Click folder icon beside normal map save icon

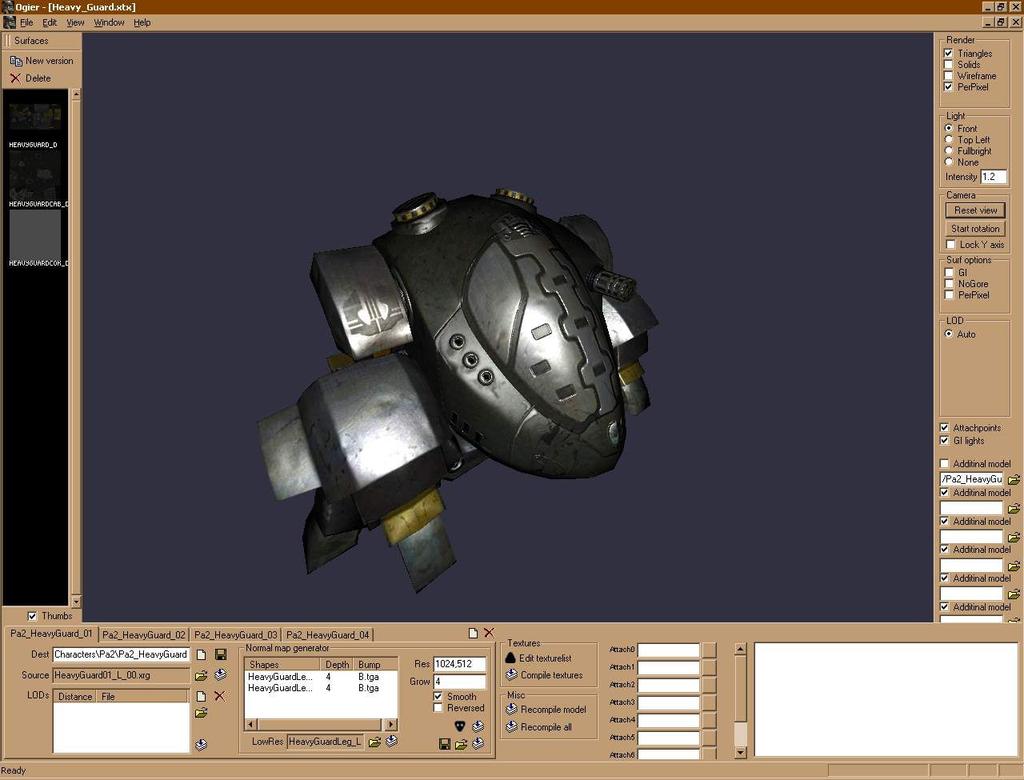(x=461, y=744)
